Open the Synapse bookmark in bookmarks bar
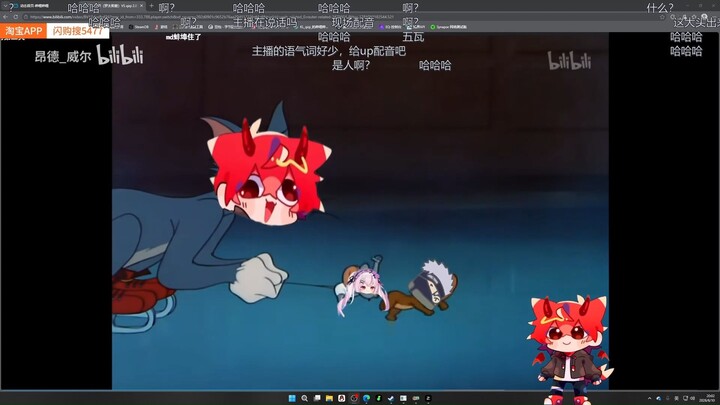Image resolution: width=720 pixels, height=405 pixels. [449, 27]
